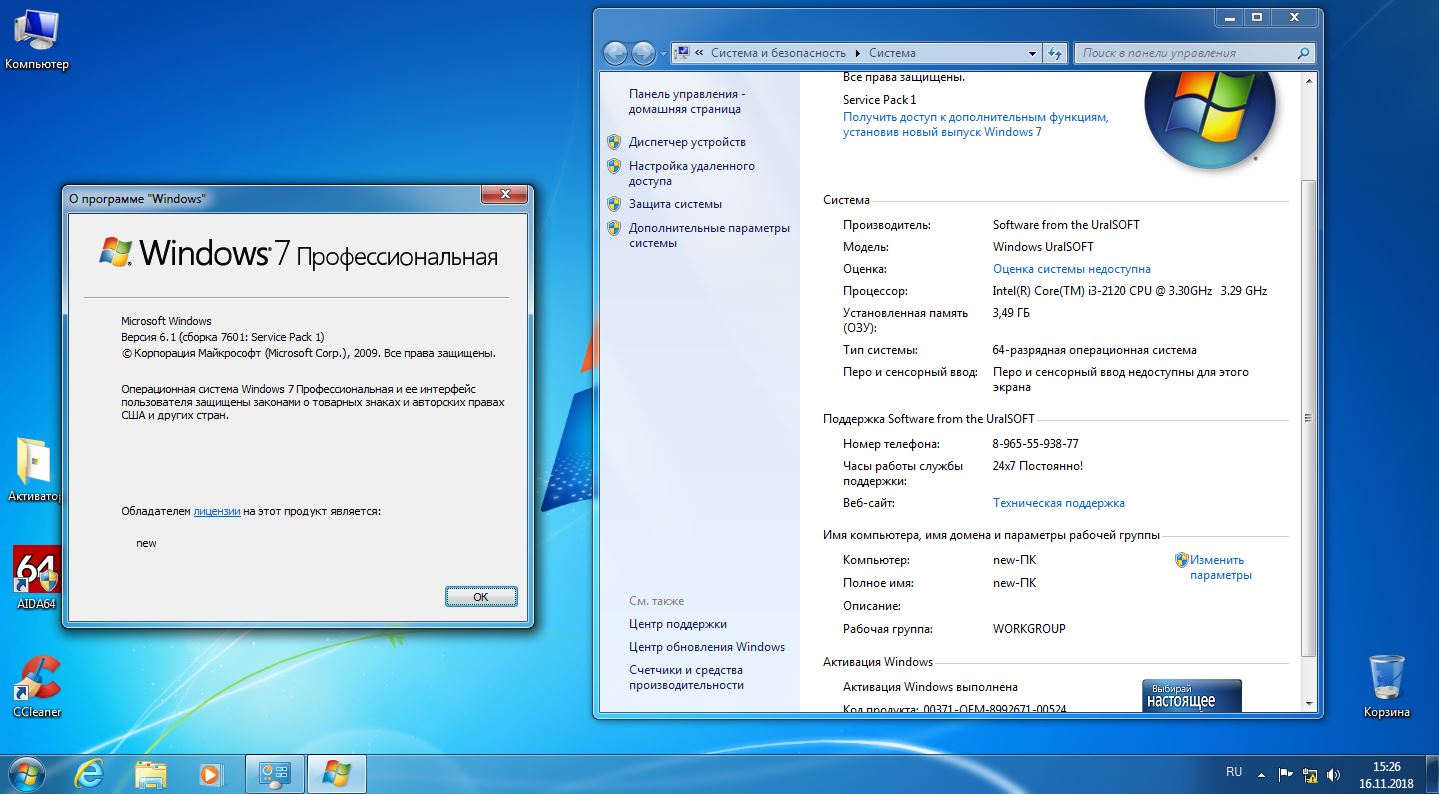The height and width of the screenshot is (794, 1439).
Task: Open the Компьютер desktop icon
Action: (x=36, y=40)
